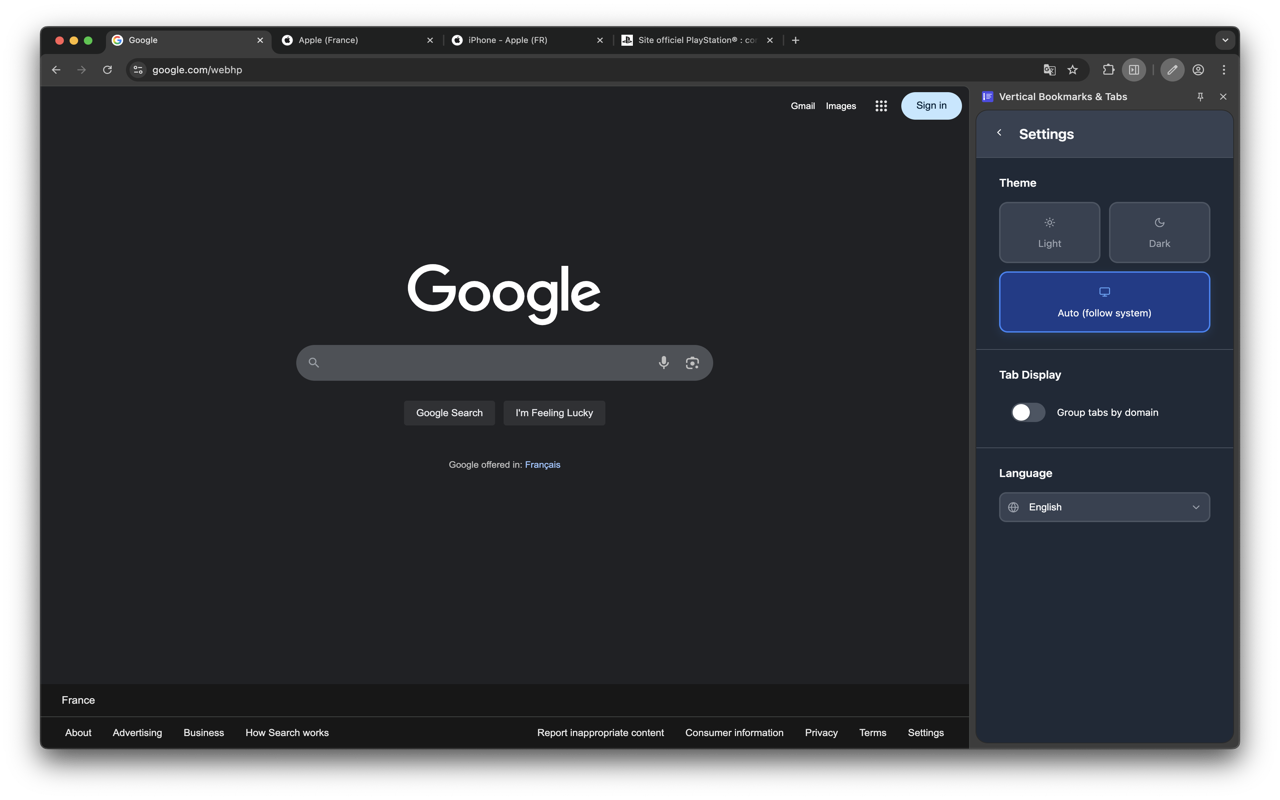
Task: Click the translate page icon
Action: click(1049, 70)
